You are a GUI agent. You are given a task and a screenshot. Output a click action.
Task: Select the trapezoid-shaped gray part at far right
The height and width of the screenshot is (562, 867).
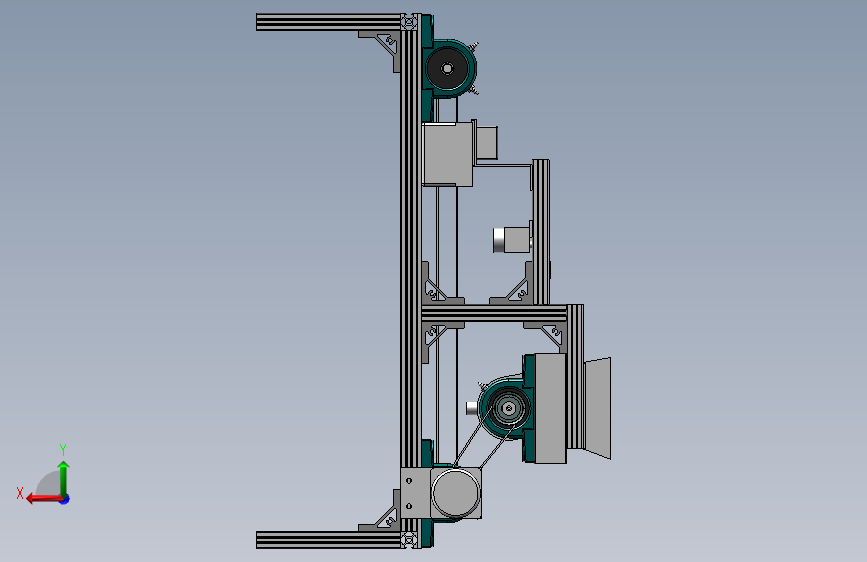[x=598, y=408]
